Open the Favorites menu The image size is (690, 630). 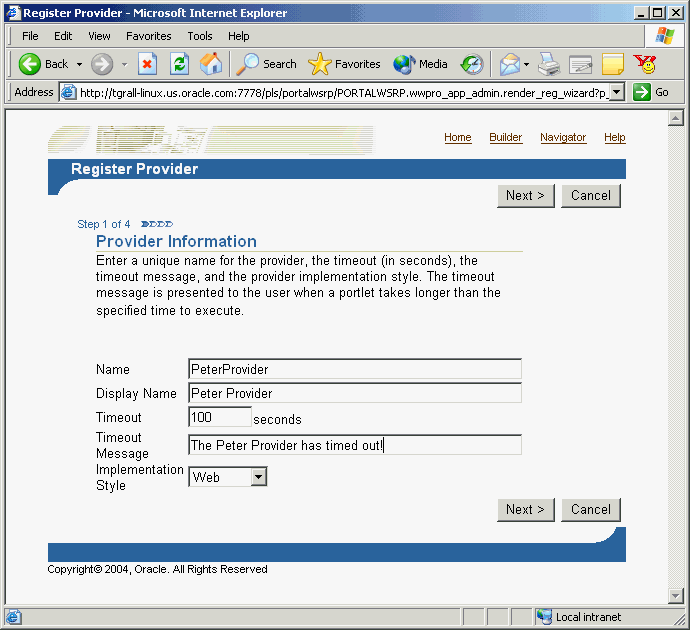point(149,36)
